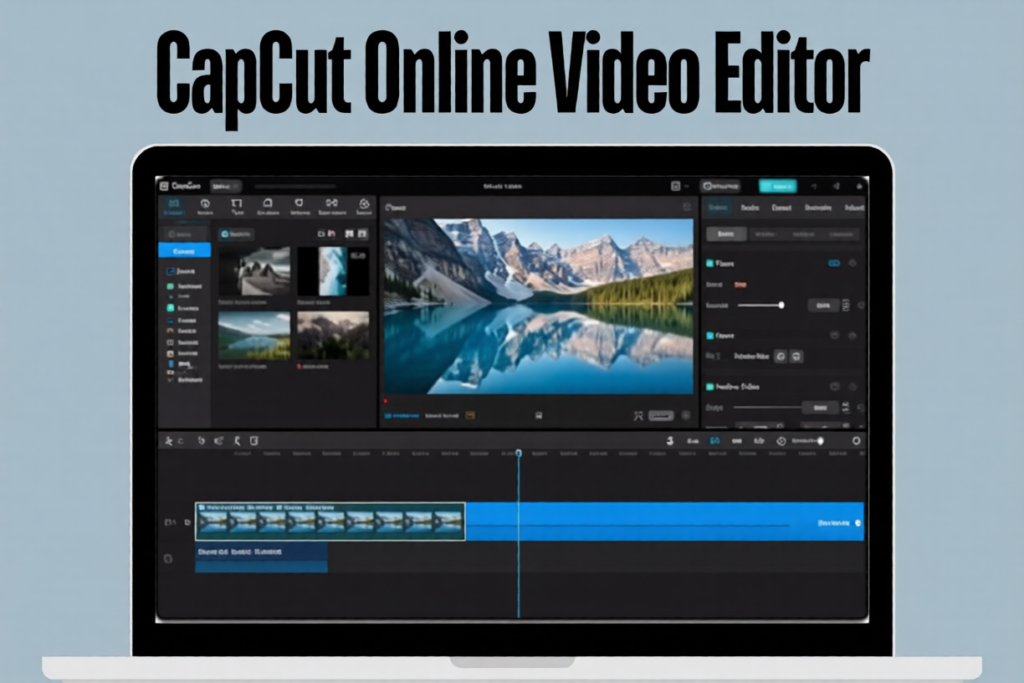Viewport: 1024px width, 683px height.
Task: Click the crop icon below the preview's right side
Action: 637,415
